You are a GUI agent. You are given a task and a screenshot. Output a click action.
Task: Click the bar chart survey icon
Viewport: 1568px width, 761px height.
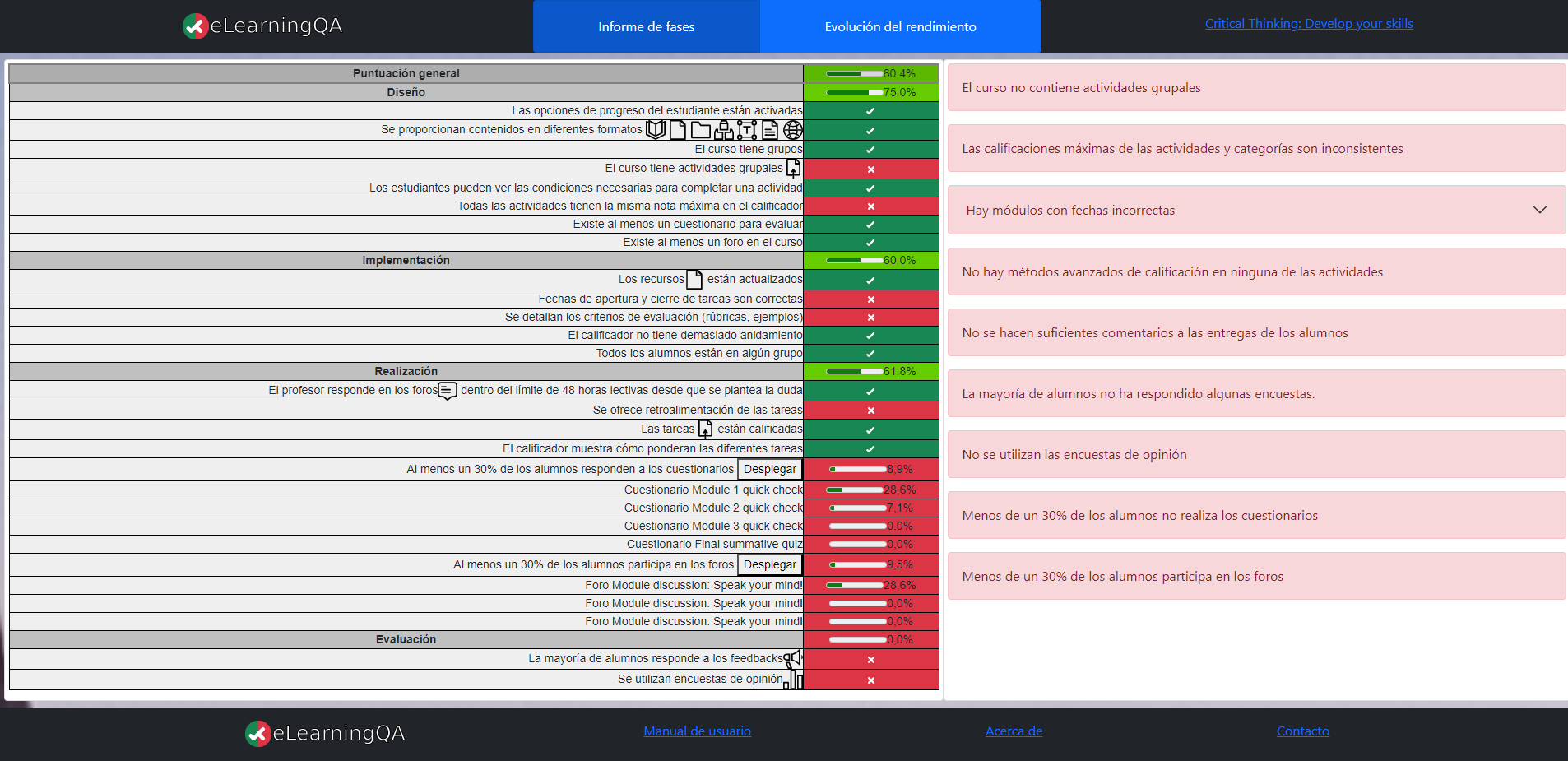point(793,680)
